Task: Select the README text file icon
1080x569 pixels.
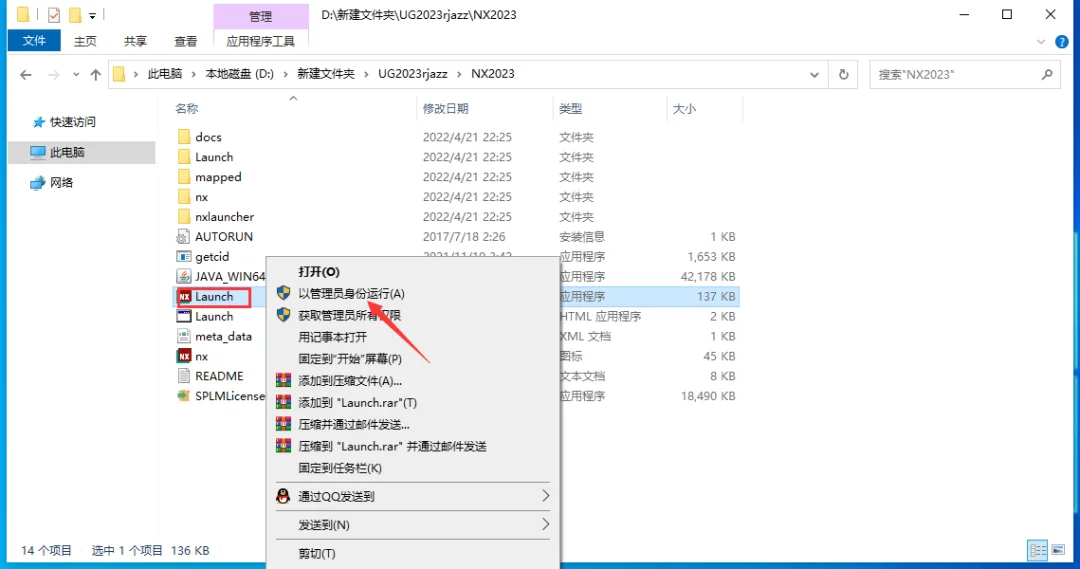Action: (183, 376)
